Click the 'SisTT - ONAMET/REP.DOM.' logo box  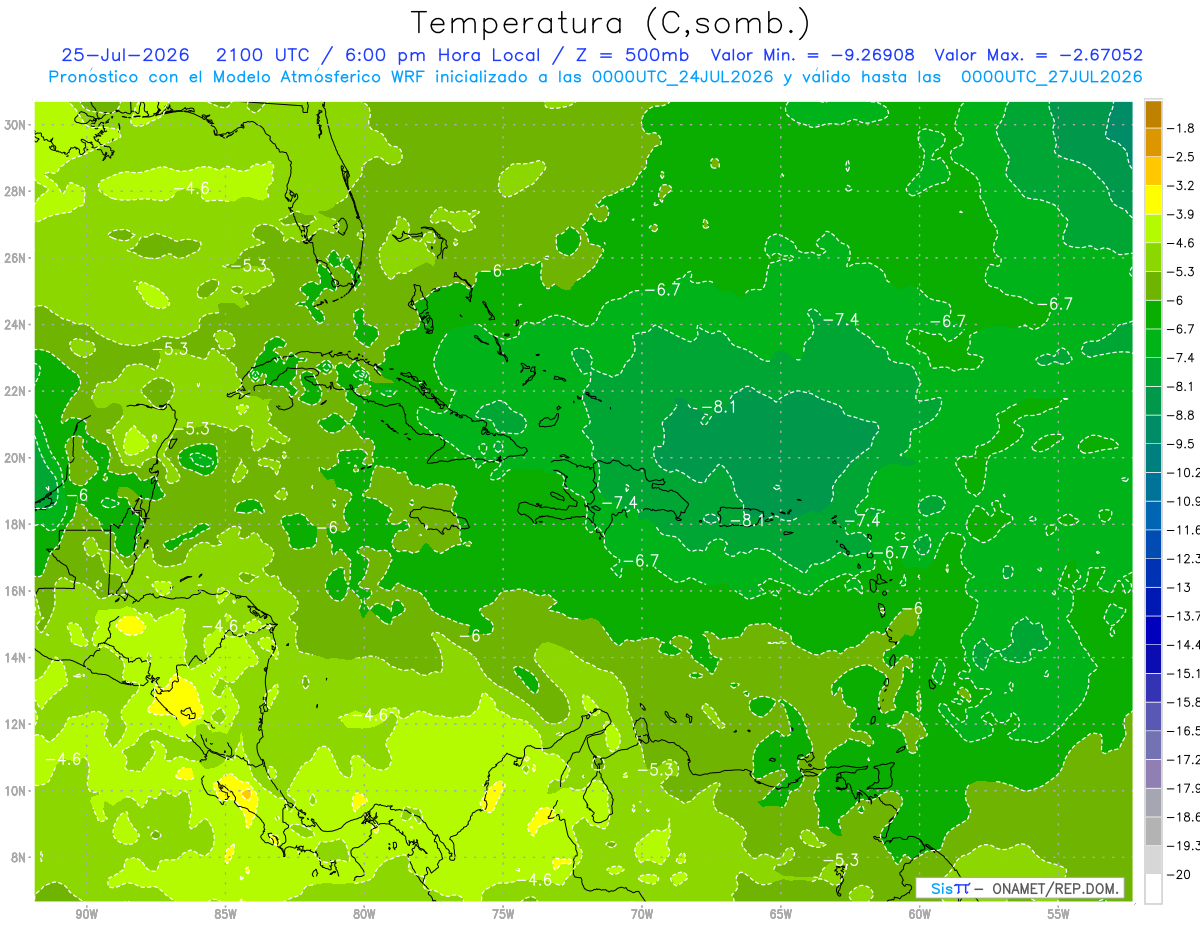[x=1020, y=888]
